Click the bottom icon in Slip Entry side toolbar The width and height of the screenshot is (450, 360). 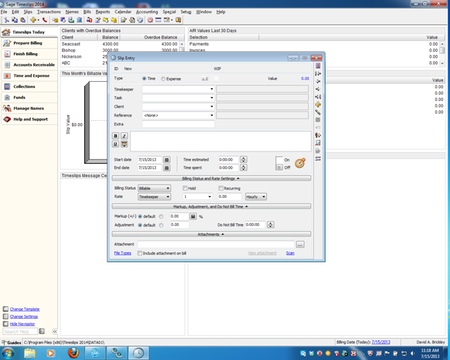pos(318,159)
